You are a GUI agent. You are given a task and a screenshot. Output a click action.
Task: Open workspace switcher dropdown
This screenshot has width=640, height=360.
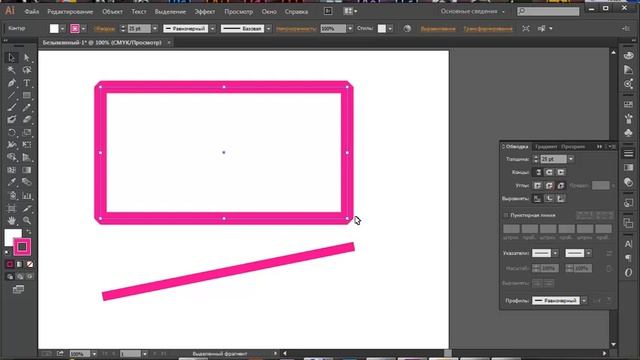(472, 11)
